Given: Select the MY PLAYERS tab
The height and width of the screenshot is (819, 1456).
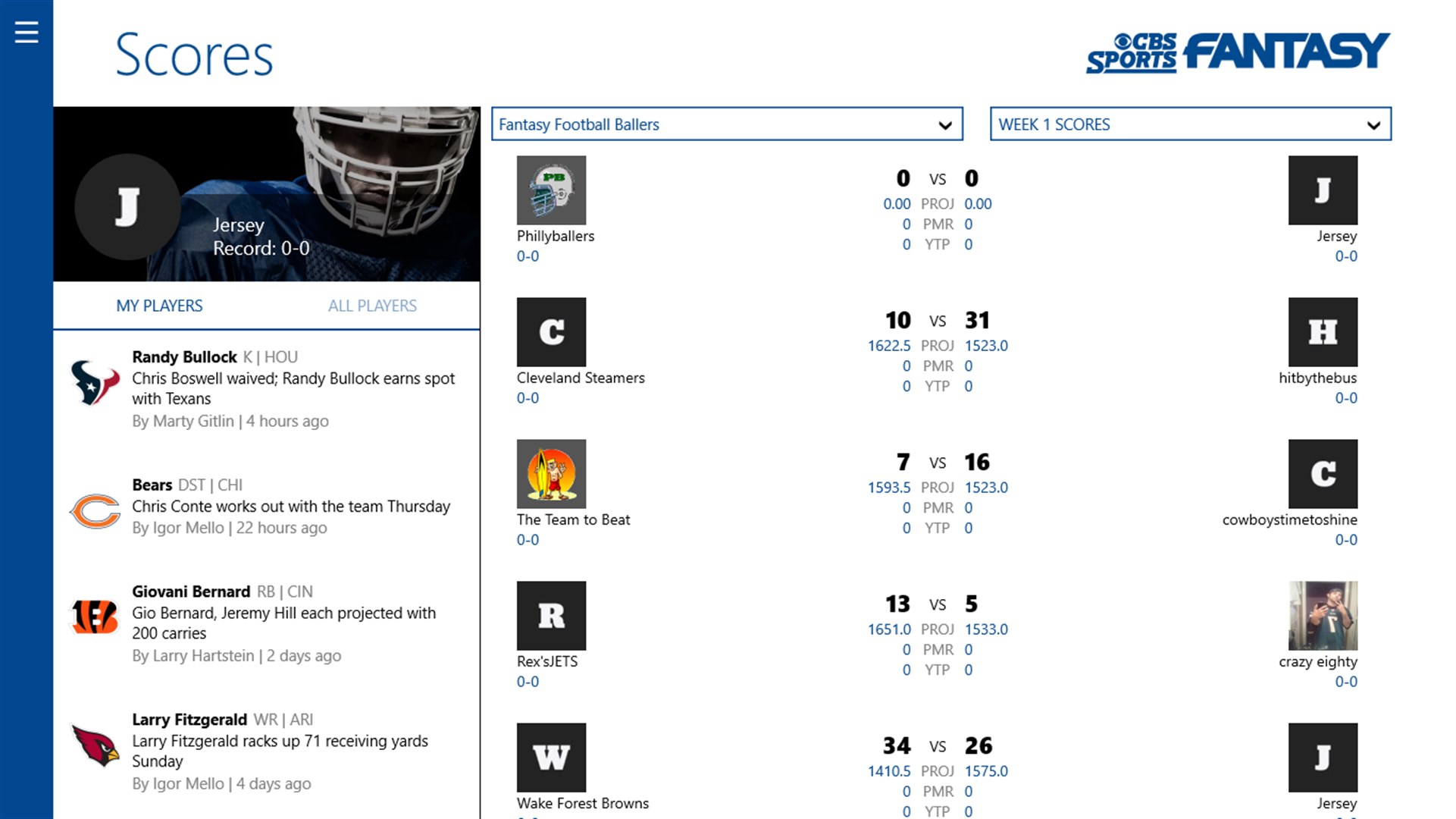Looking at the screenshot, I should pyautogui.click(x=159, y=305).
